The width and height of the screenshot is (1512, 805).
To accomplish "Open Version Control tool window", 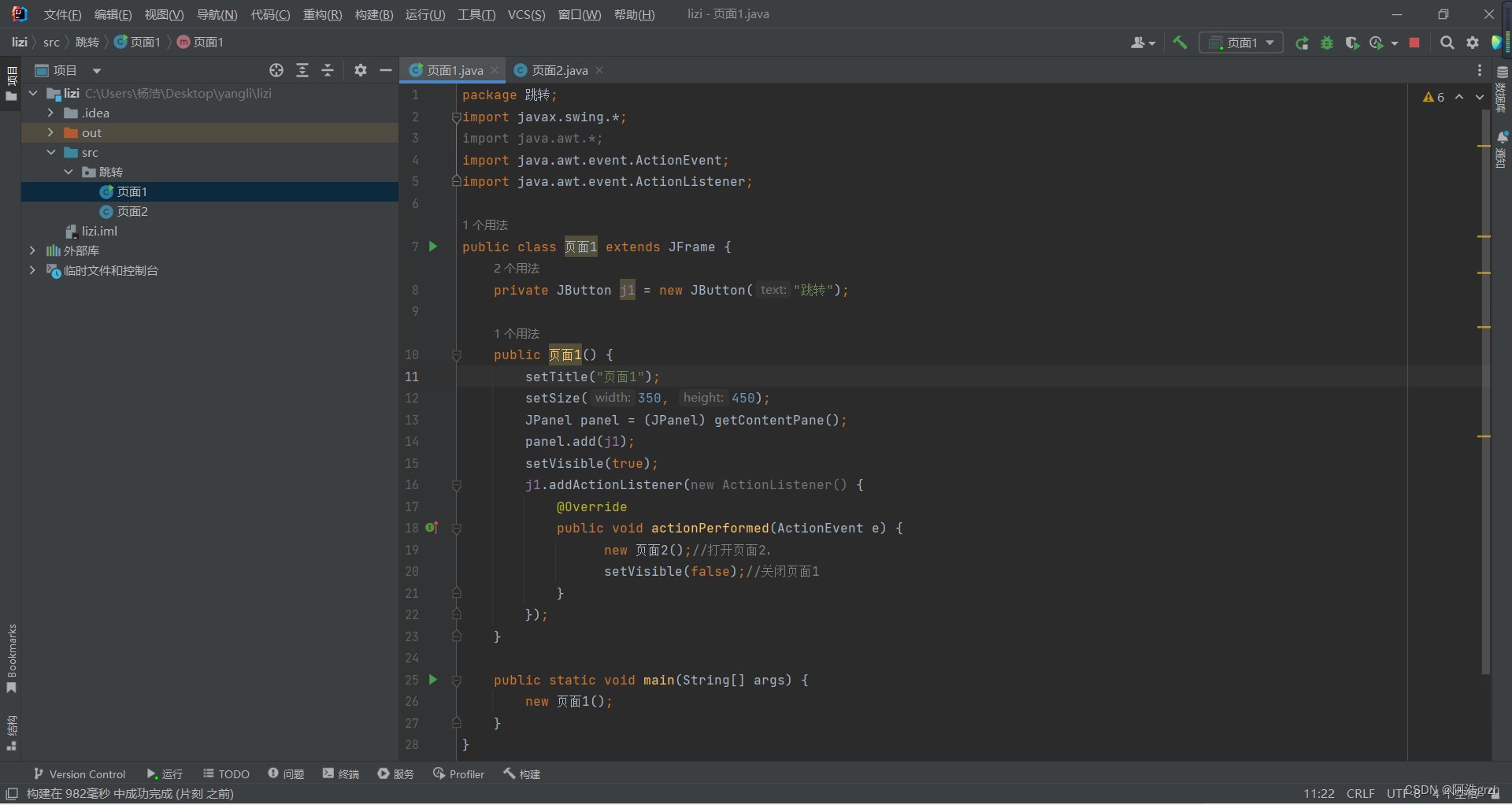I will [x=80, y=774].
